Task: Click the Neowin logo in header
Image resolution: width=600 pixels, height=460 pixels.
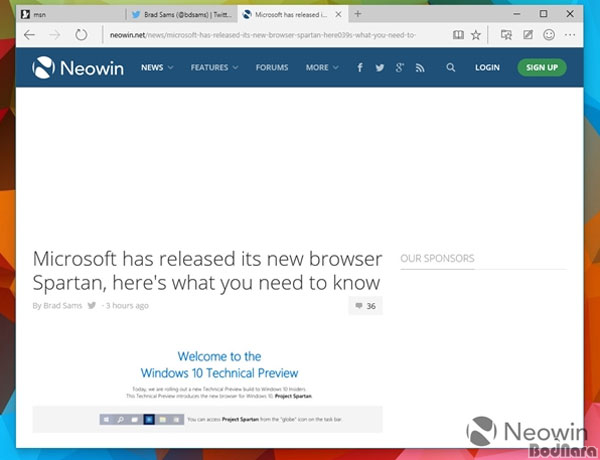Action: pos(78,68)
